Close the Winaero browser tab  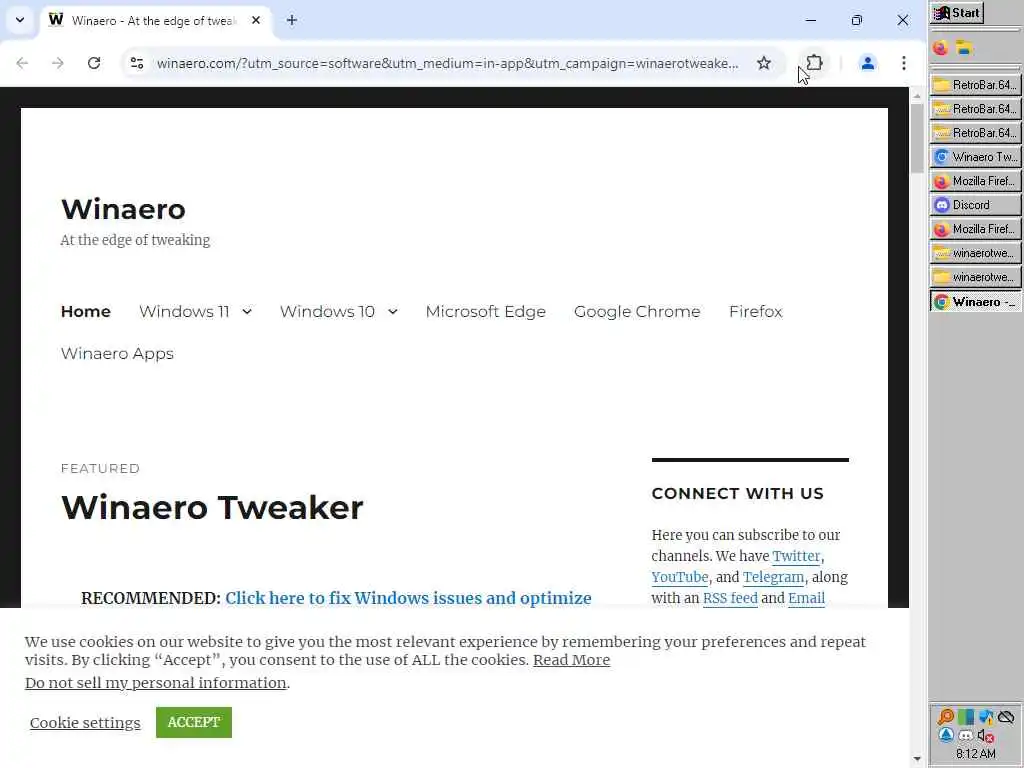click(x=256, y=20)
